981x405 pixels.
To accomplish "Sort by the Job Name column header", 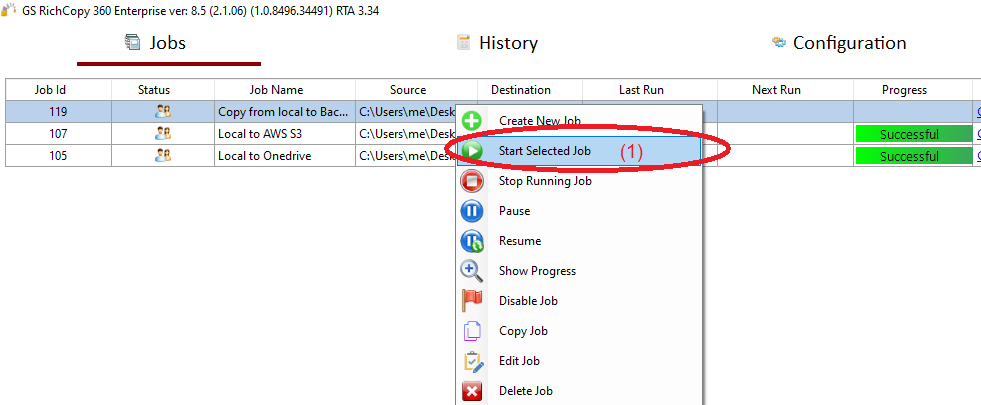I will [276, 90].
